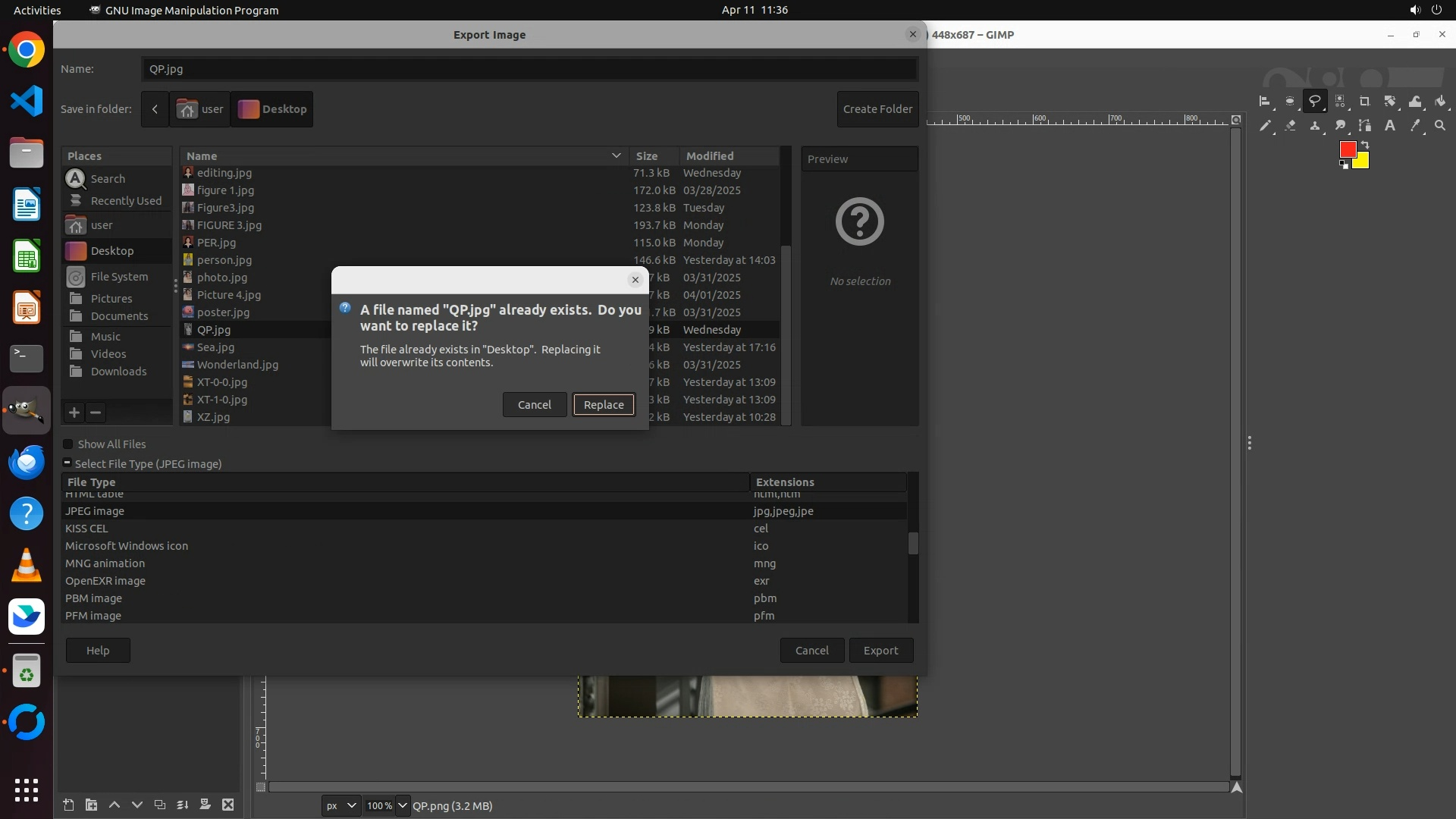Image resolution: width=1456 pixels, height=819 pixels.
Task: Enable the Show All Files checkbox
Action: tap(68, 444)
